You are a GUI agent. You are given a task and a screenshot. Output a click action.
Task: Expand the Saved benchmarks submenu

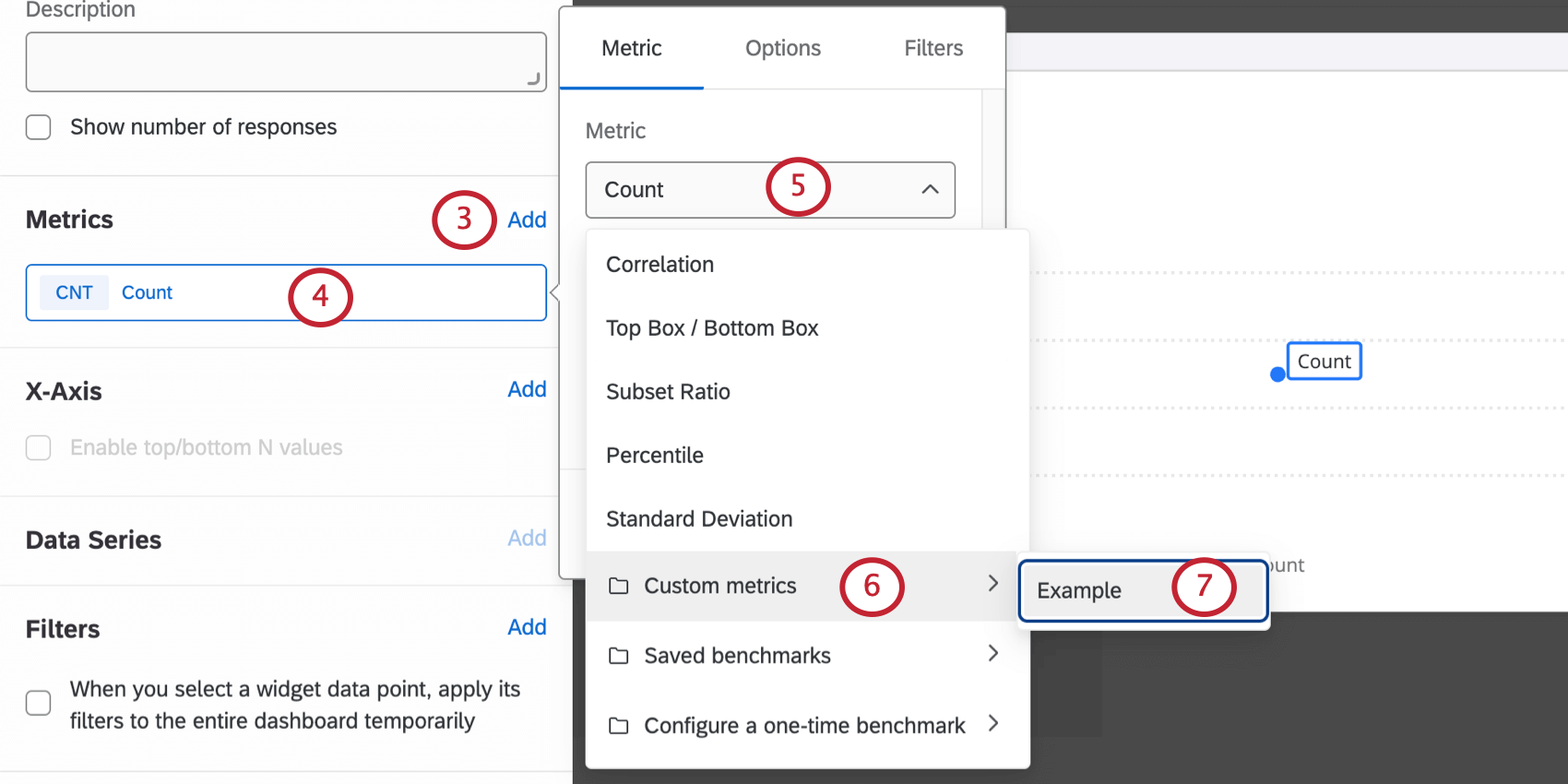(993, 654)
